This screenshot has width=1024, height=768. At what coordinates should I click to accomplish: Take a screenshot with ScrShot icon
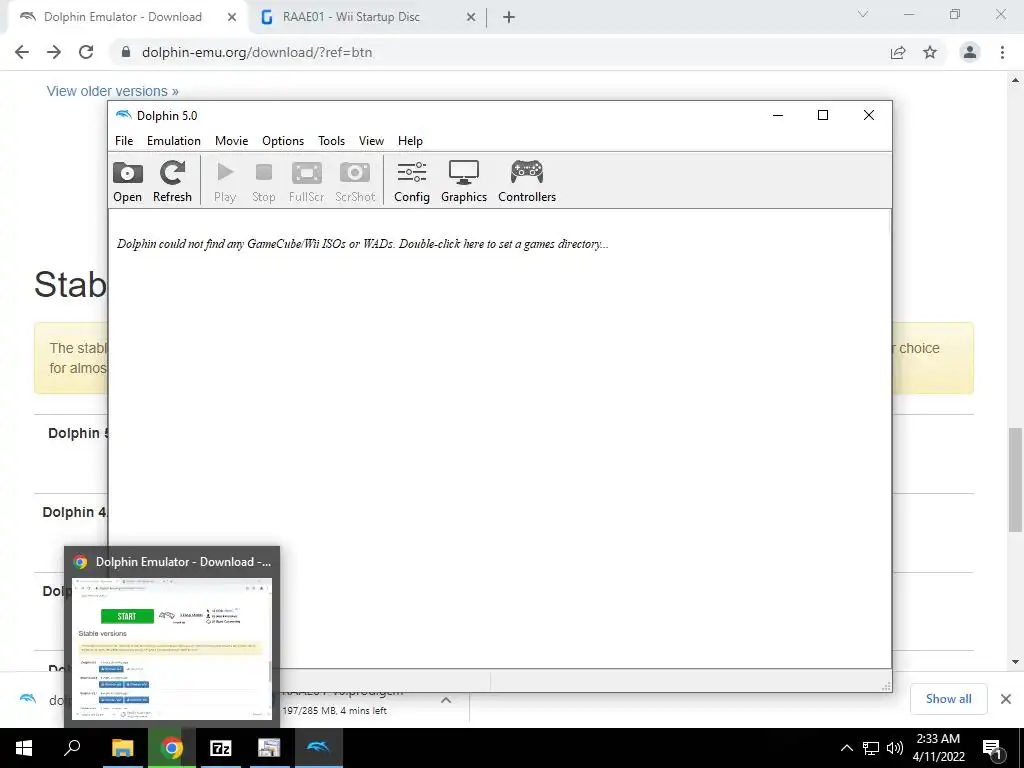pos(355,182)
